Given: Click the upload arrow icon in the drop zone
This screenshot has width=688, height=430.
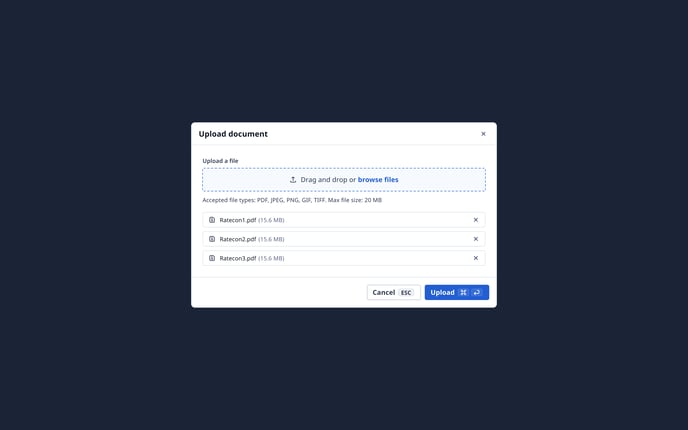Looking at the screenshot, I should [293, 180].
